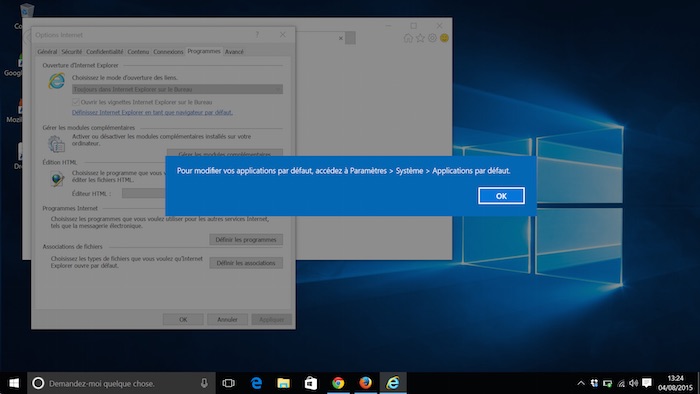
Task: Activate the Cortana microphone icon
Action: [204, 383]
